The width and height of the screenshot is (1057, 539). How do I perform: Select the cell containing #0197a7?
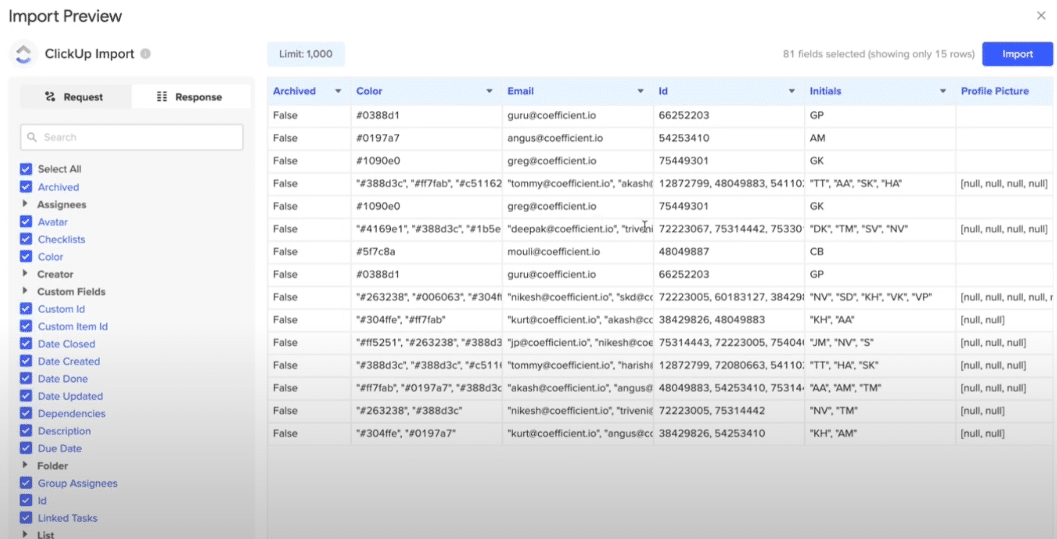pyautogui.click(x=426, y=138)
